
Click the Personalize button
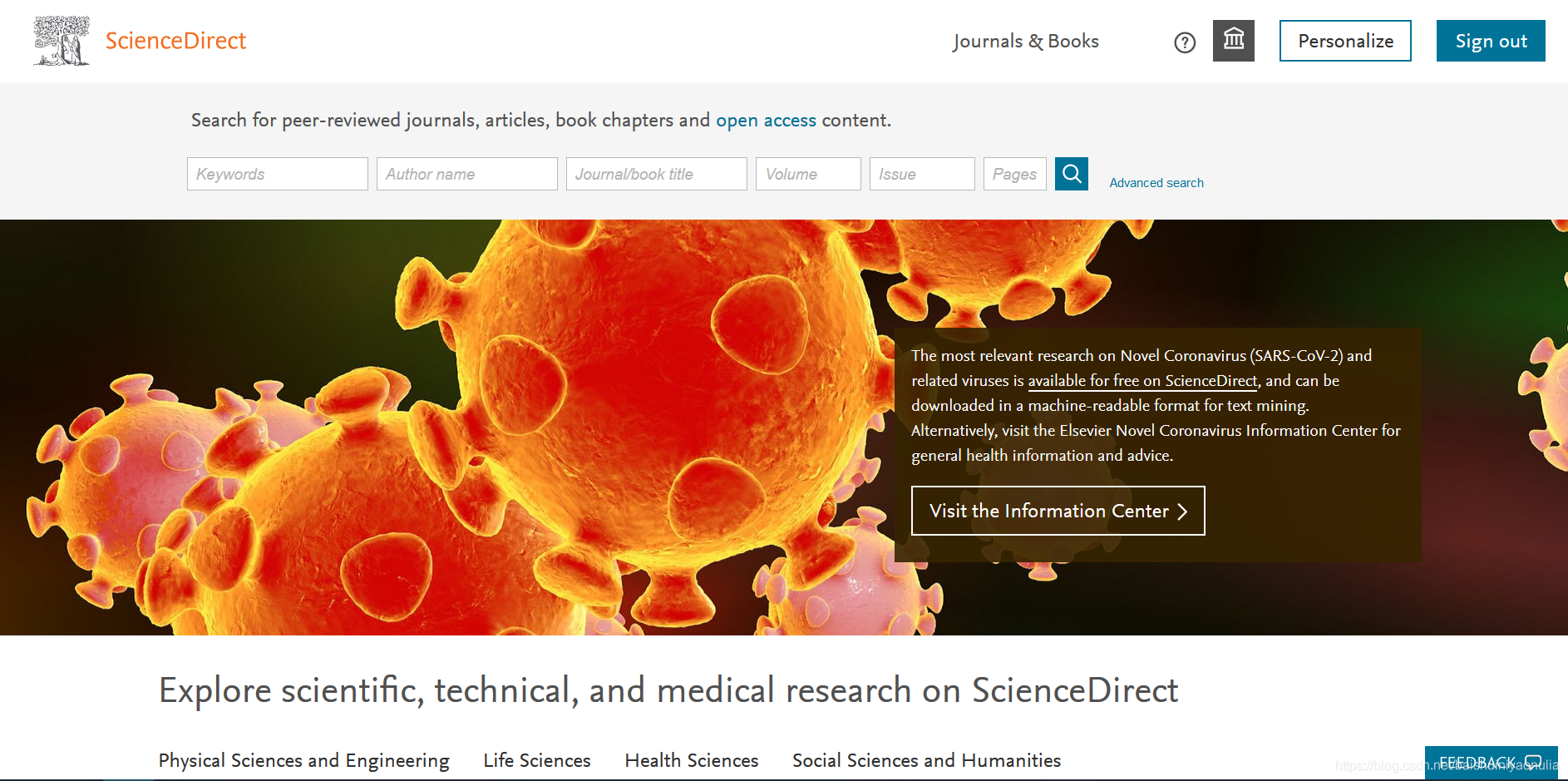(1345, 41)
